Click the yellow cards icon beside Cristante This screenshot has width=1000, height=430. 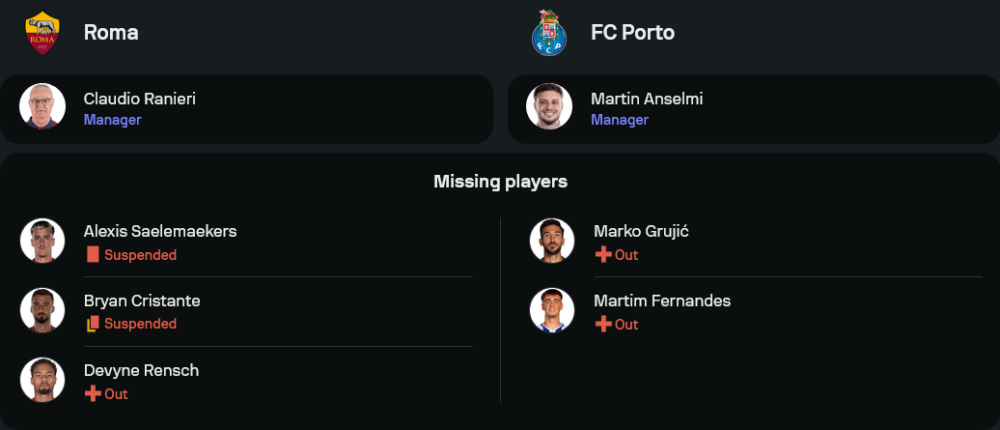(x=93, y=324)
